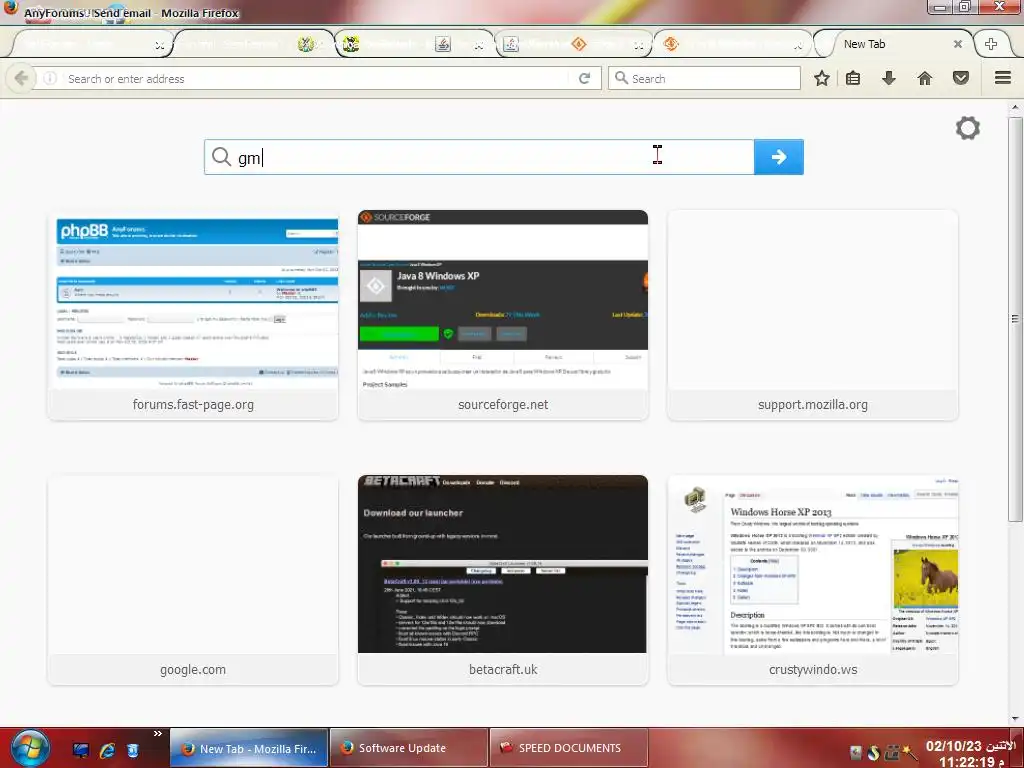This screenshot has width=1024, height=768.
Task: Submit search with the blue arrow button
Action: click(778, 157)
